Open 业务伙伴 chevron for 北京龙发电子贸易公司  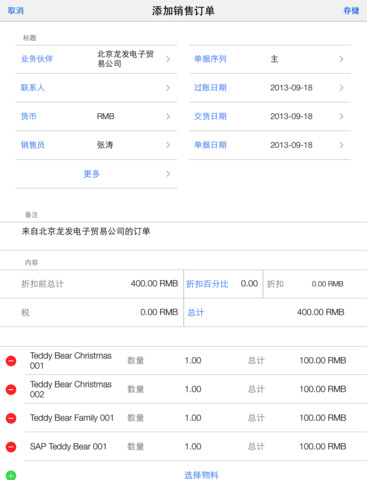coord(168,59)
